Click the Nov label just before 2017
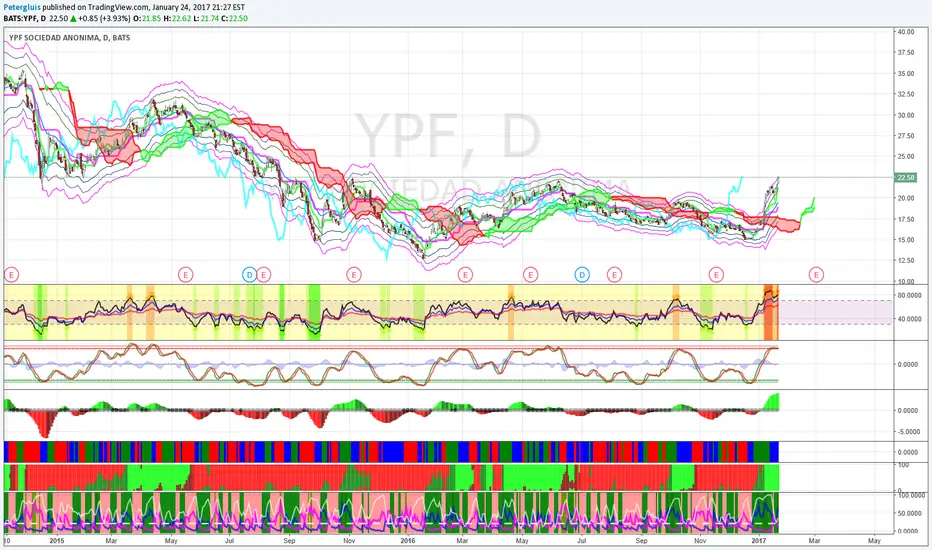Screen dimensions: 932x550 pos(700,541)
